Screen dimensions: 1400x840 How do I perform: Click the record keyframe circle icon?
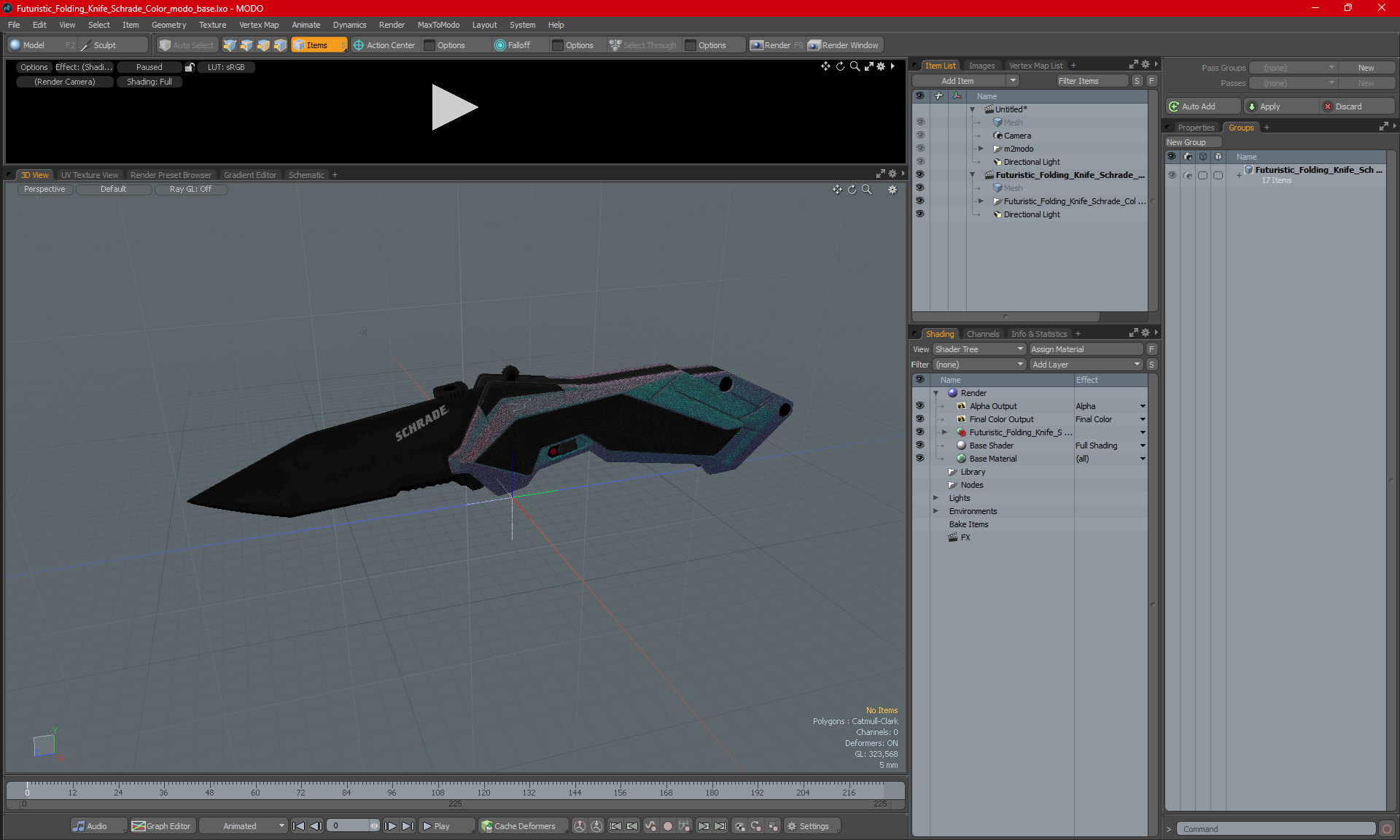click(x=667, y=826)
